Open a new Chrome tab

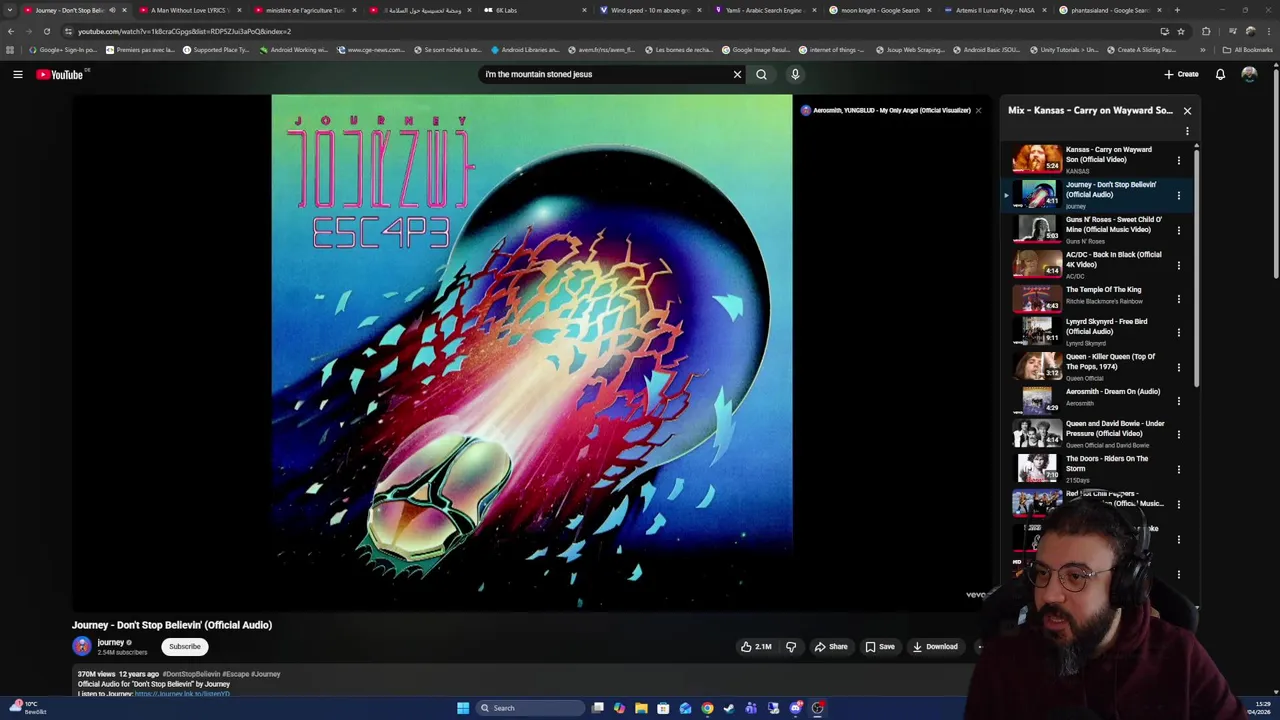1177,10
